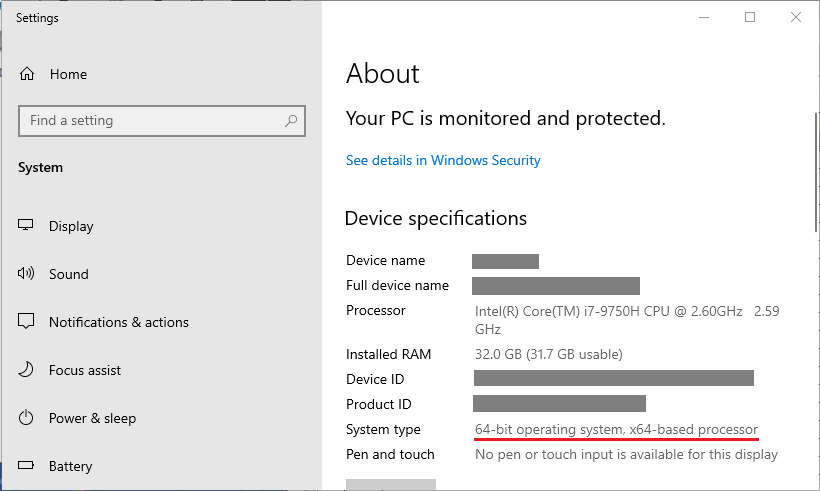Click the magnifier icon in search box

[291, 121]
